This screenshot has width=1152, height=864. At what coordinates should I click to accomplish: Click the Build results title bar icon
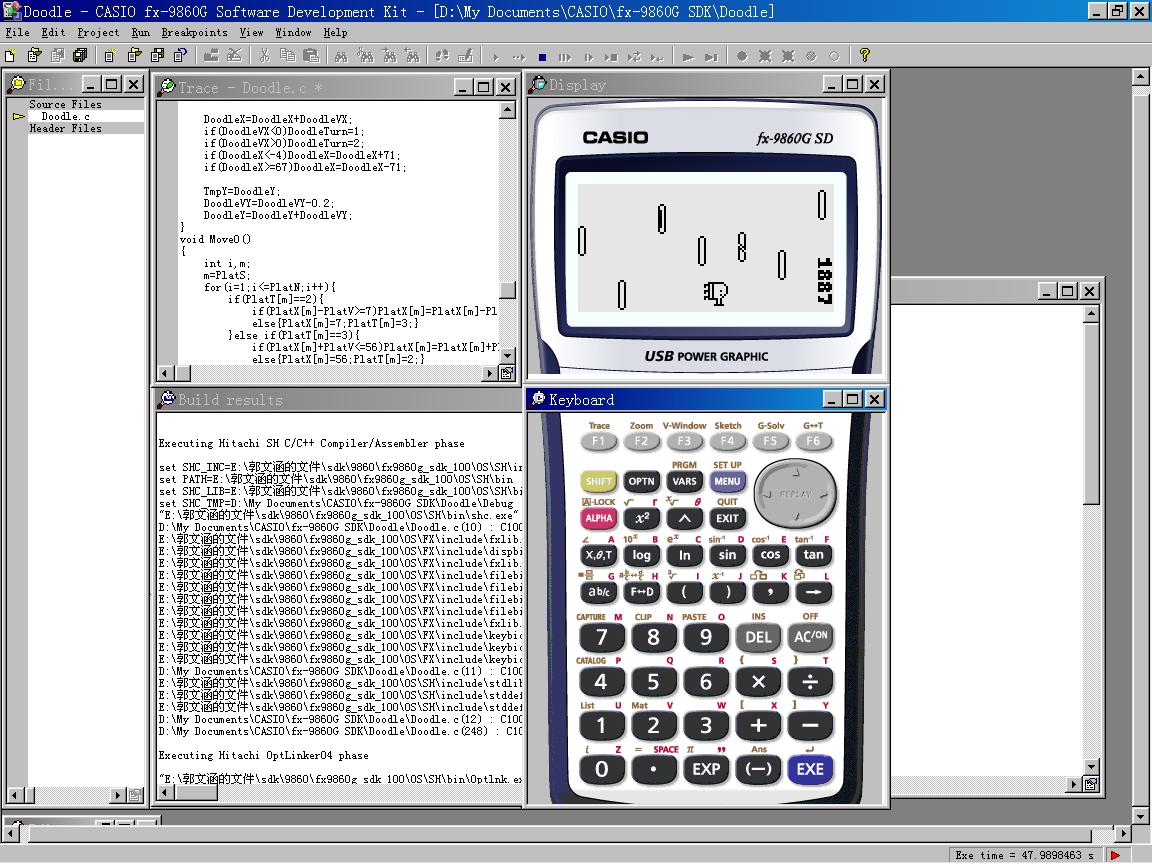click(168, 399)
